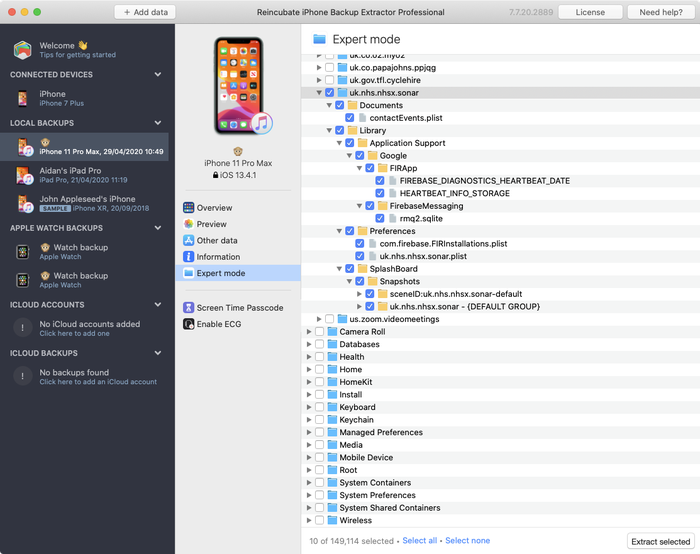Click the Overview grid icon
Viewport: 700px width, 554px height.
[188, 208]
